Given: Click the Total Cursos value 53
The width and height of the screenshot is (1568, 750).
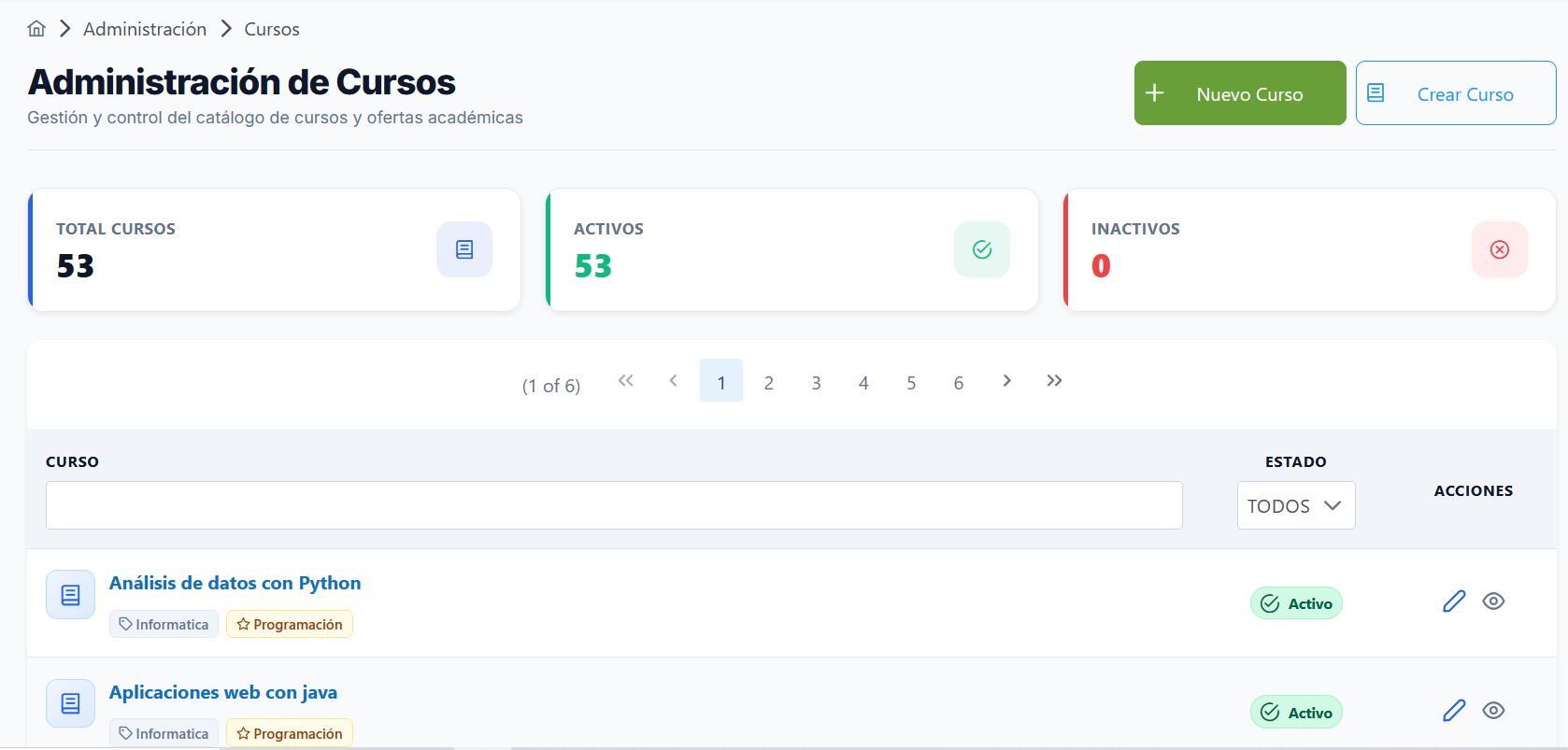Looking at the screenshot, I should point(76,266).
